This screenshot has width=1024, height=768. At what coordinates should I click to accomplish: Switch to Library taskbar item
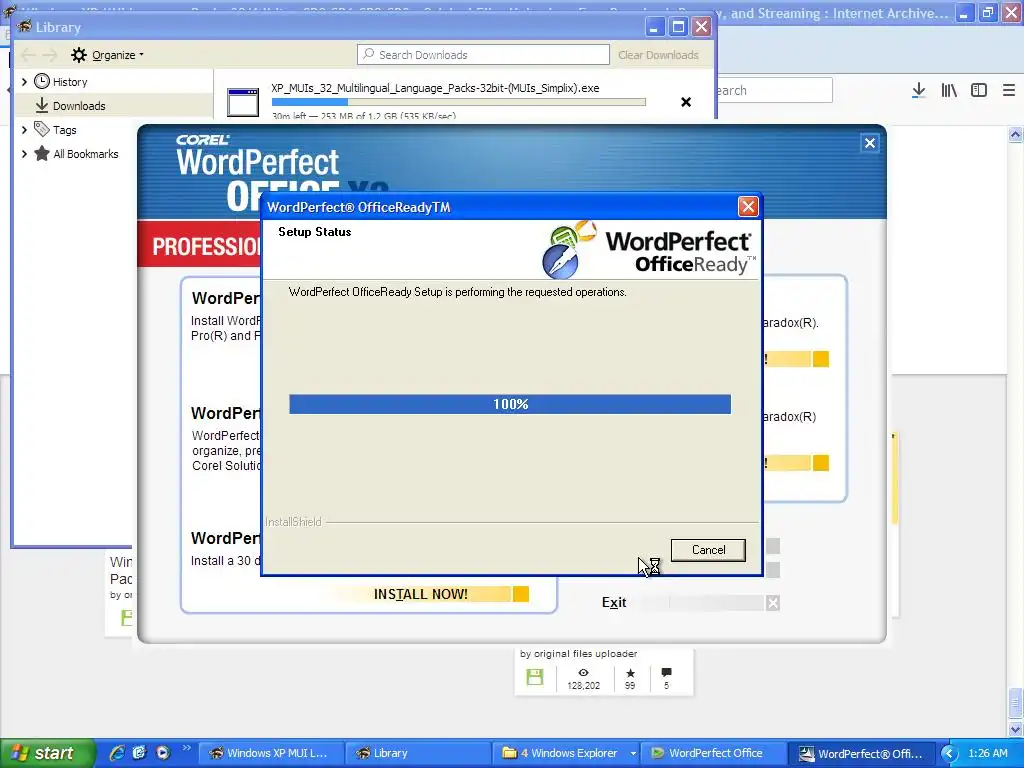coord(417,753)
